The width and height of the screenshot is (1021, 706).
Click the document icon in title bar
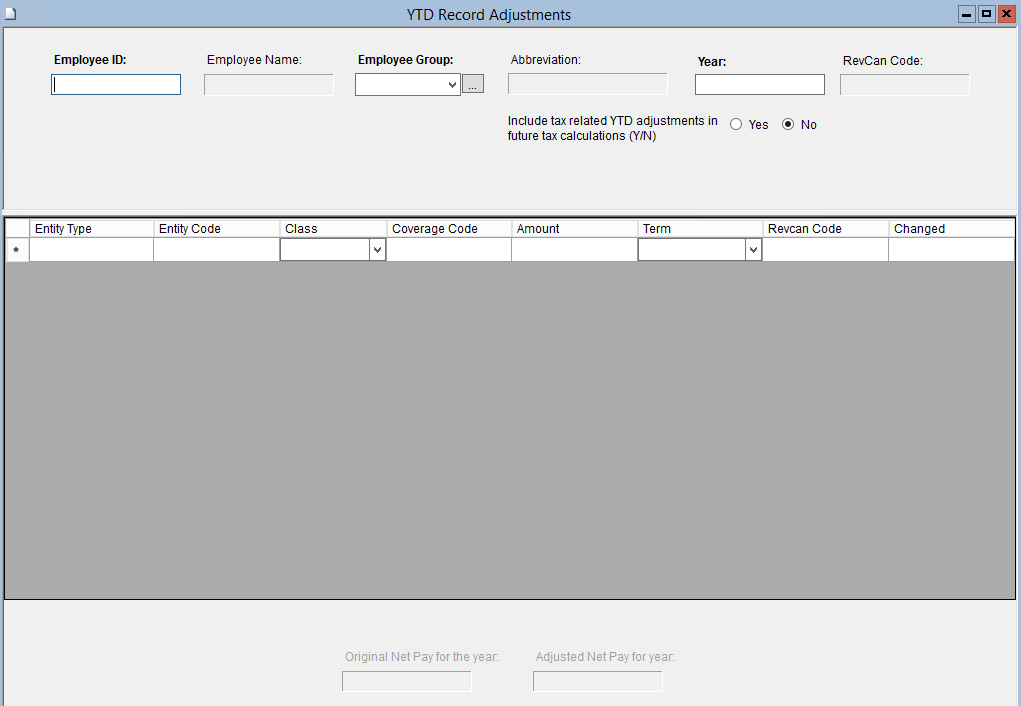pos(11,14)
